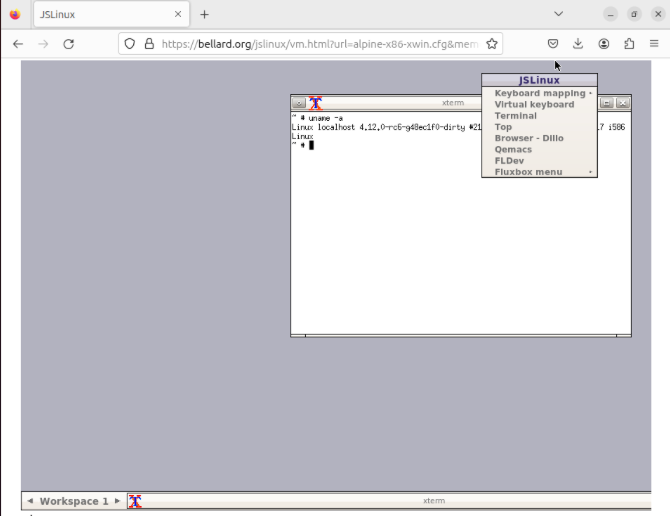The width and height of the screenshot is (670, 517).
Task: Go back to the previous page
Action: 18,44
